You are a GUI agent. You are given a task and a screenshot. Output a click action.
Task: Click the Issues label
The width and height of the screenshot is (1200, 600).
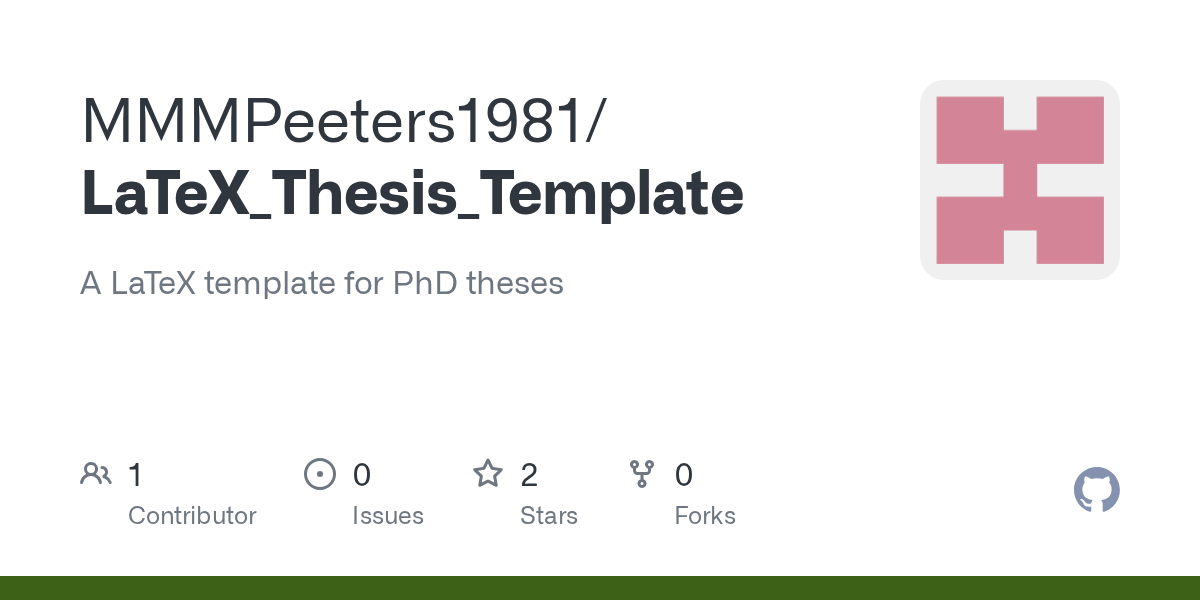(388, 516)
